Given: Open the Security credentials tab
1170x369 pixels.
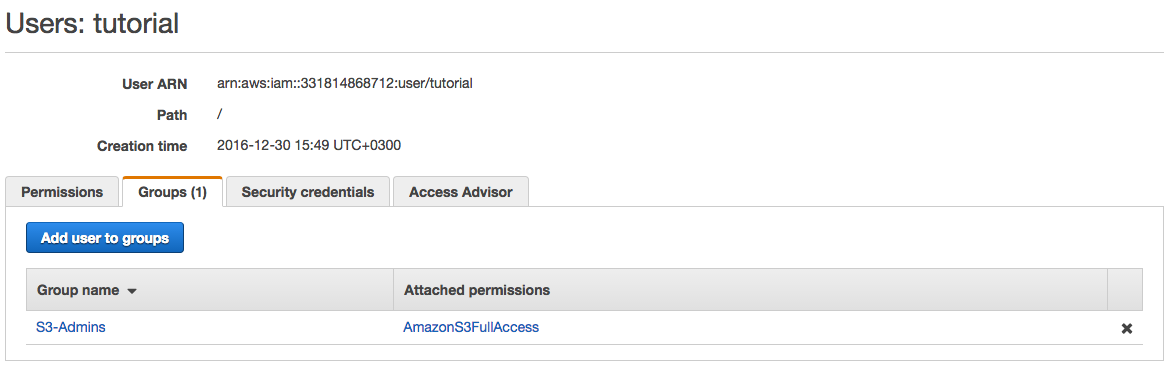Looking at the screenshot, I should (x=307, y=192).
